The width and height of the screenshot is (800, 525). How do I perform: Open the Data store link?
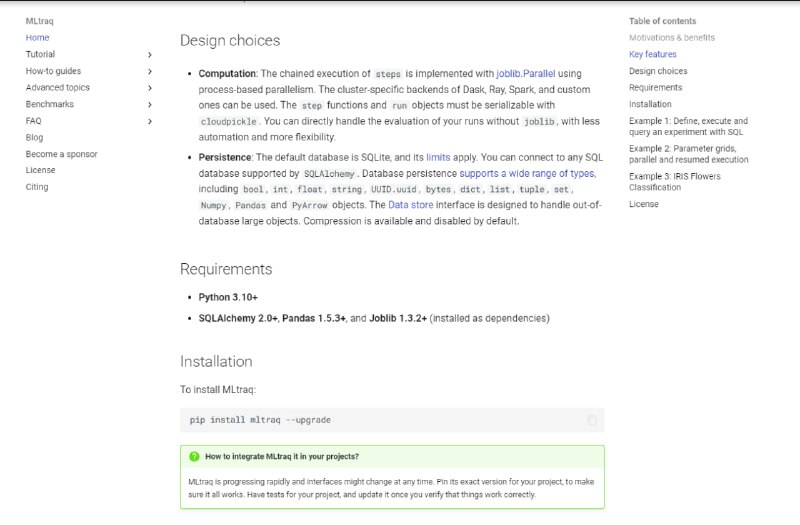tap(410, 205)
